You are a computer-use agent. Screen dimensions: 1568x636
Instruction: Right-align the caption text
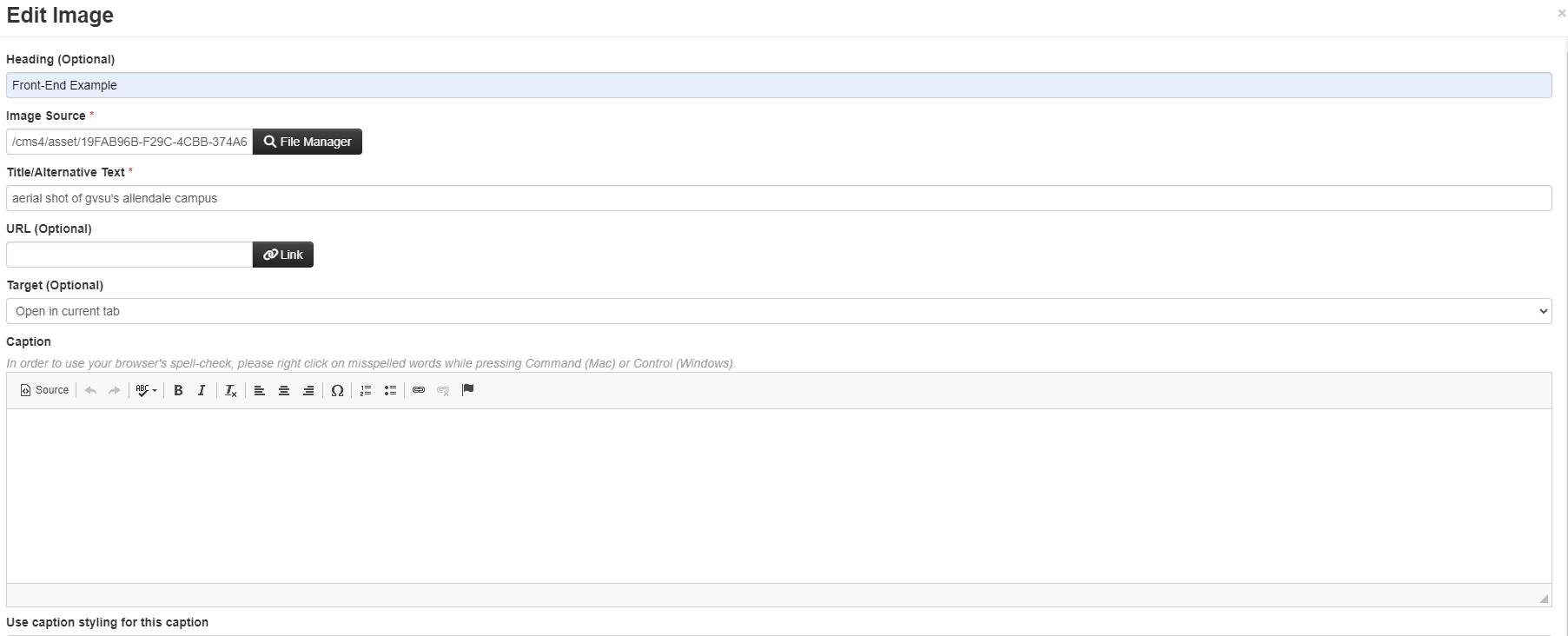[308, 390]
